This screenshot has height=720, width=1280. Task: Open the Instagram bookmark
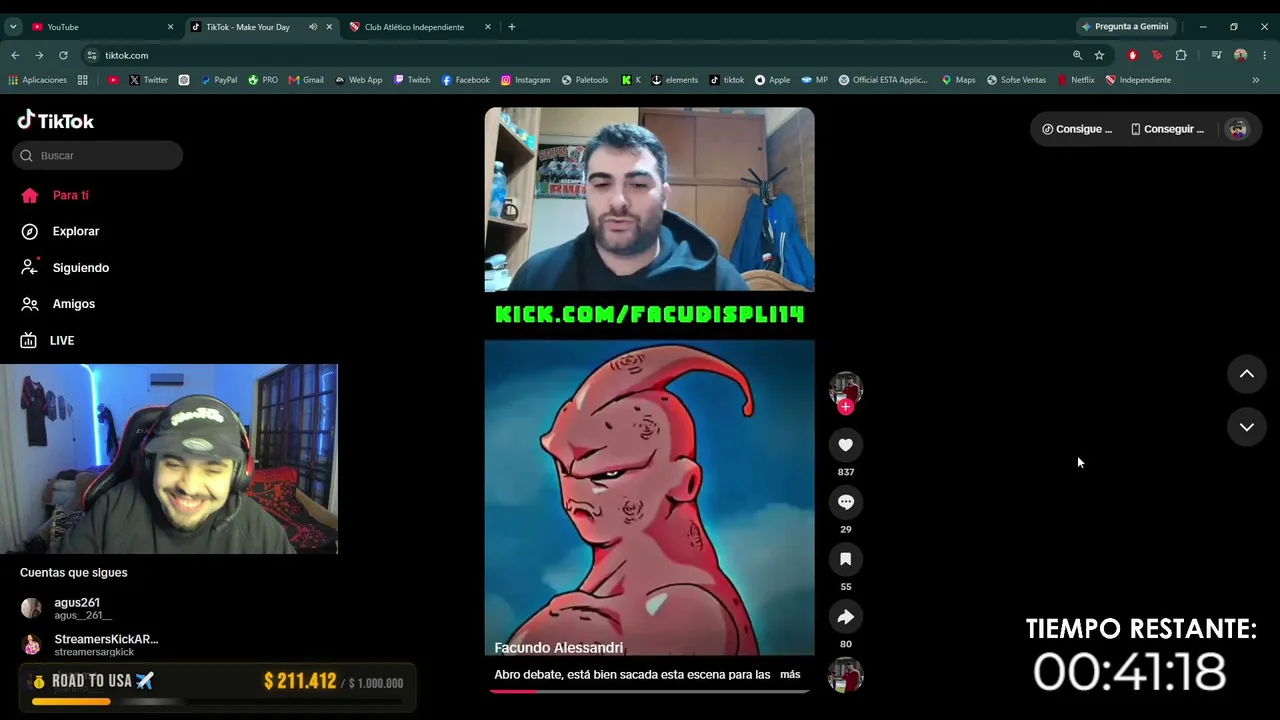pyautogui.click(x=525, y=80)
